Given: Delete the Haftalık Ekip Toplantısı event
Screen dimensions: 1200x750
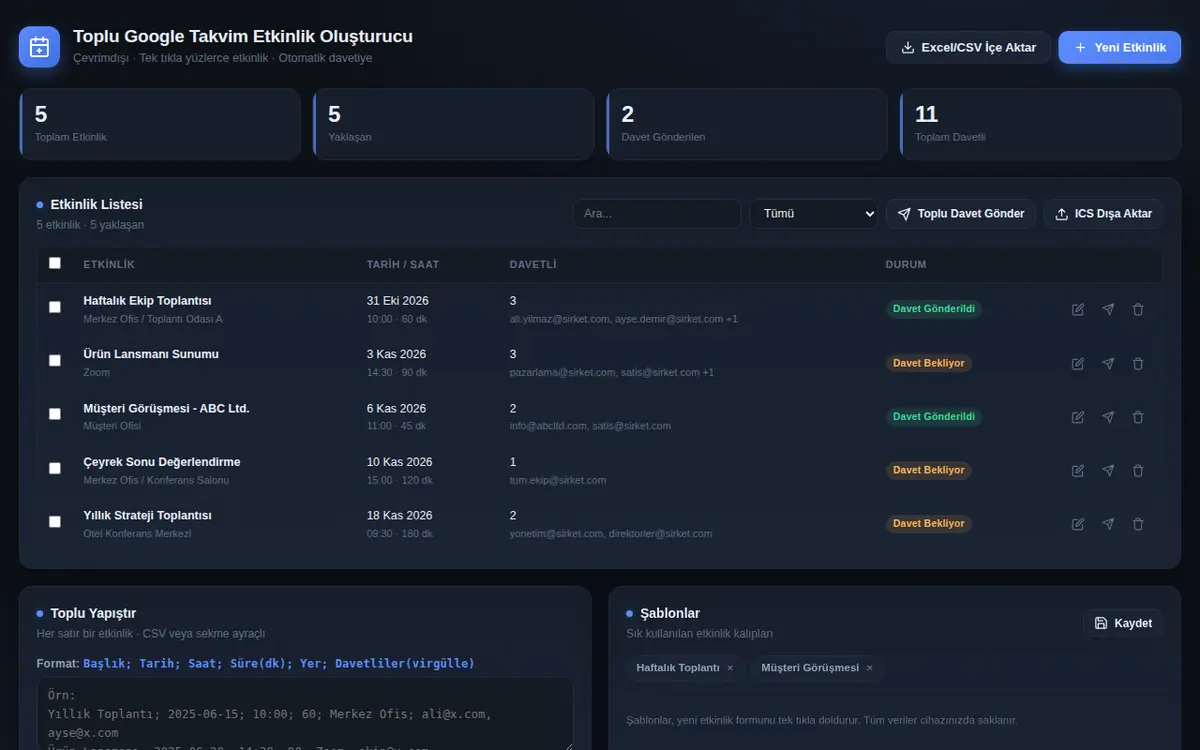Looking at the screenshot, I should point(1138,310).
